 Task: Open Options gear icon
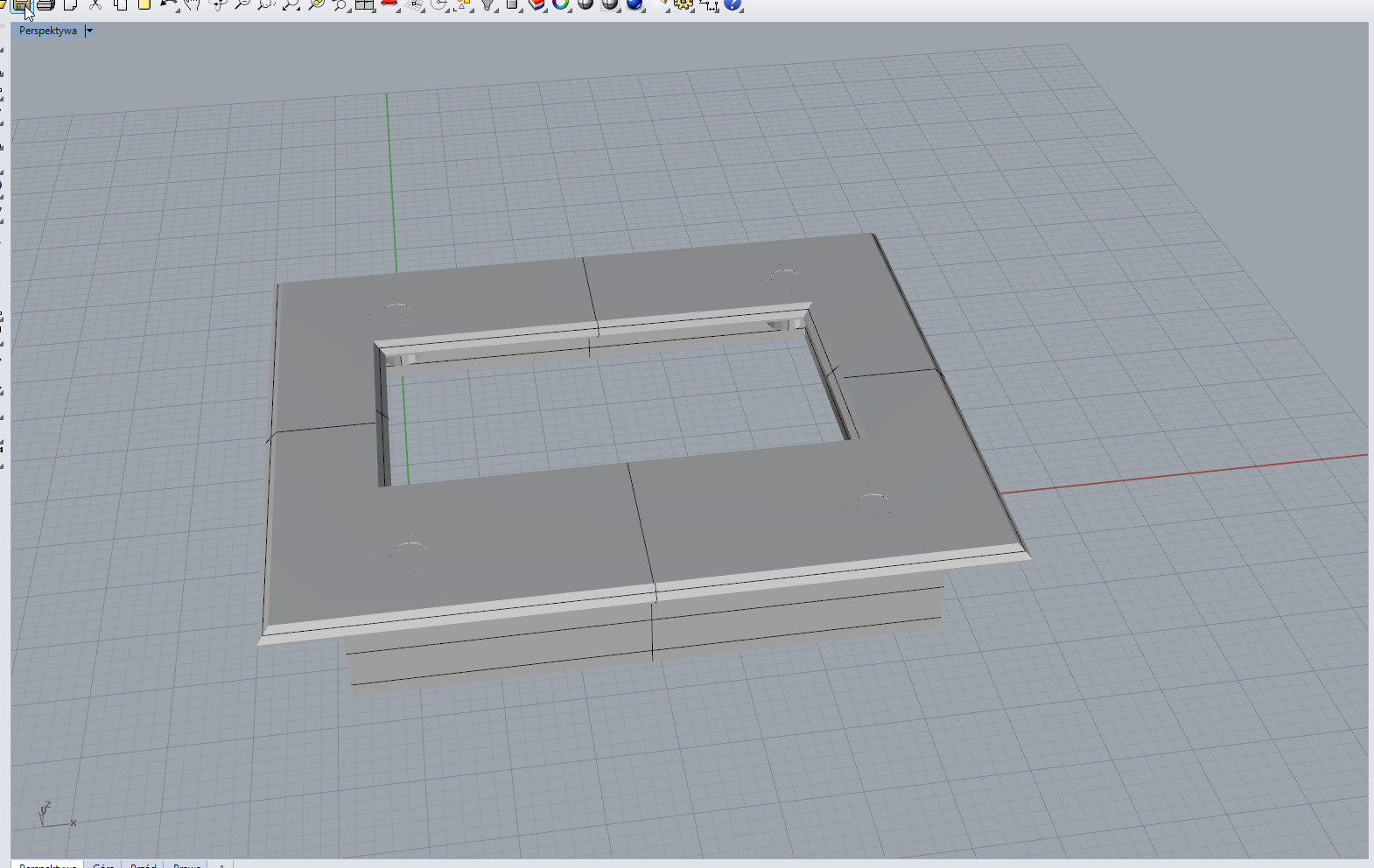pos(683,4)
